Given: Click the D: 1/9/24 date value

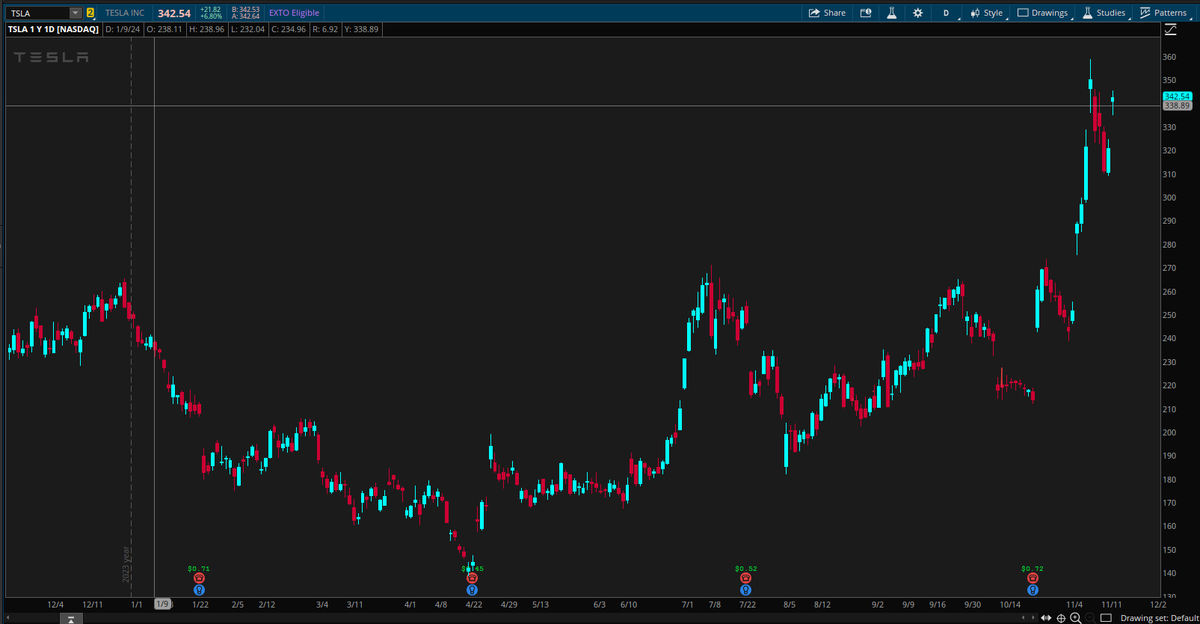Looking at the screenshot, I should point(124,30).
